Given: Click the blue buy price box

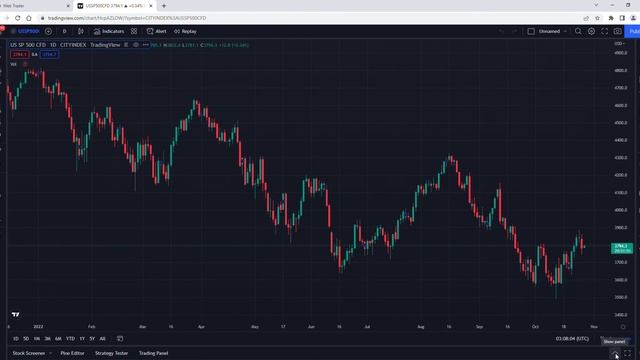Looking at the screenshot, I should click(x=49, y=54).
